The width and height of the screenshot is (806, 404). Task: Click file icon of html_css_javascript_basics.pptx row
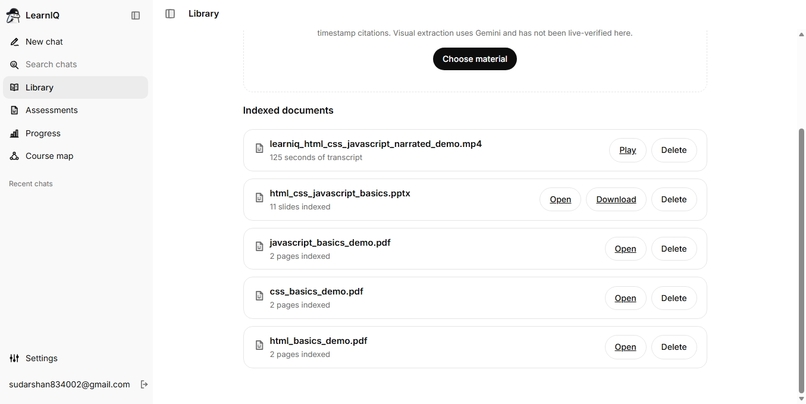pyautogui.click(x=260, y=198)
